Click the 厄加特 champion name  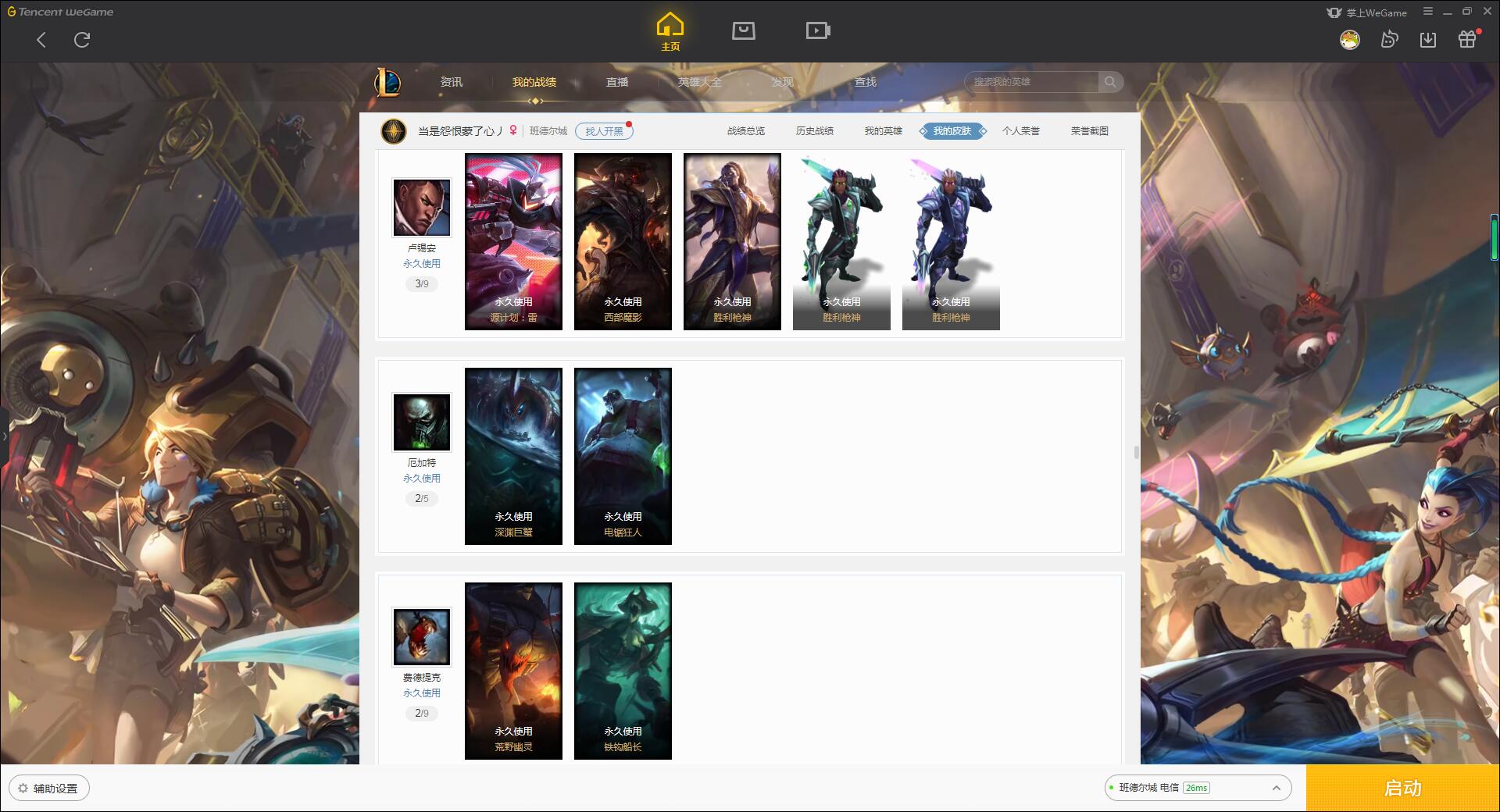pyautogui.click(x=422, y=463)
